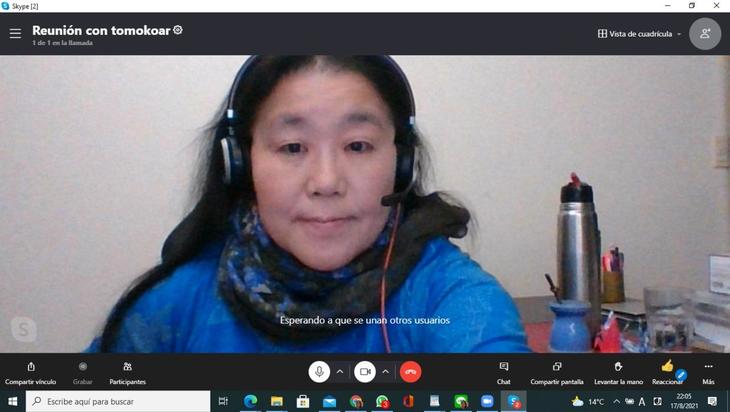Expand microphone options chevron

[x=340, y=372]
